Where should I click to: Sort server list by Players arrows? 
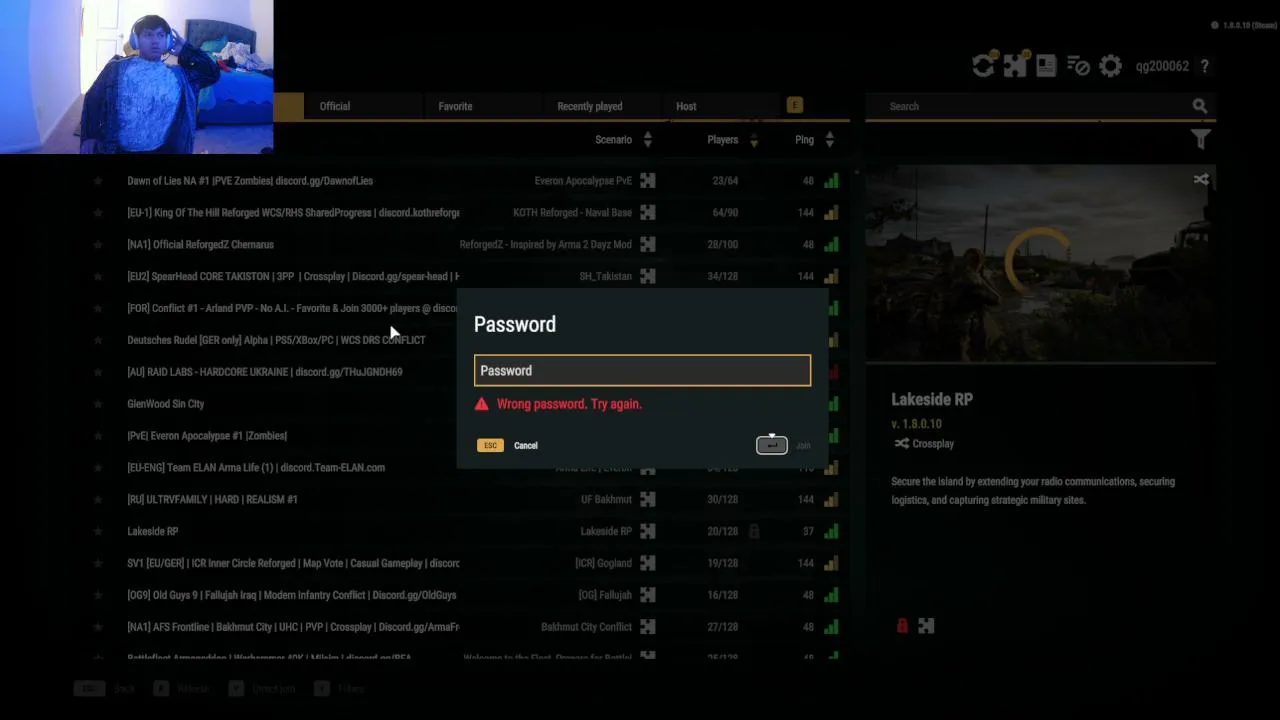pyautogui.click(x=754, y=140)
